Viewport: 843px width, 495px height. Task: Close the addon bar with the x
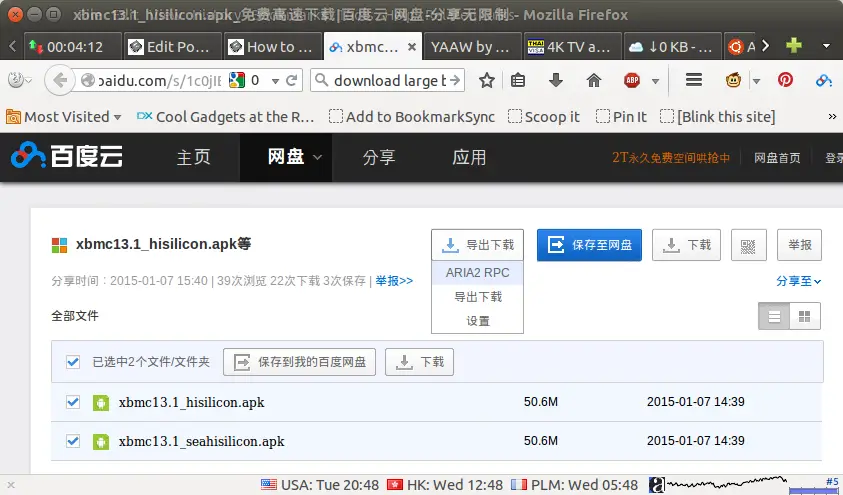click(x=11, y=485)
